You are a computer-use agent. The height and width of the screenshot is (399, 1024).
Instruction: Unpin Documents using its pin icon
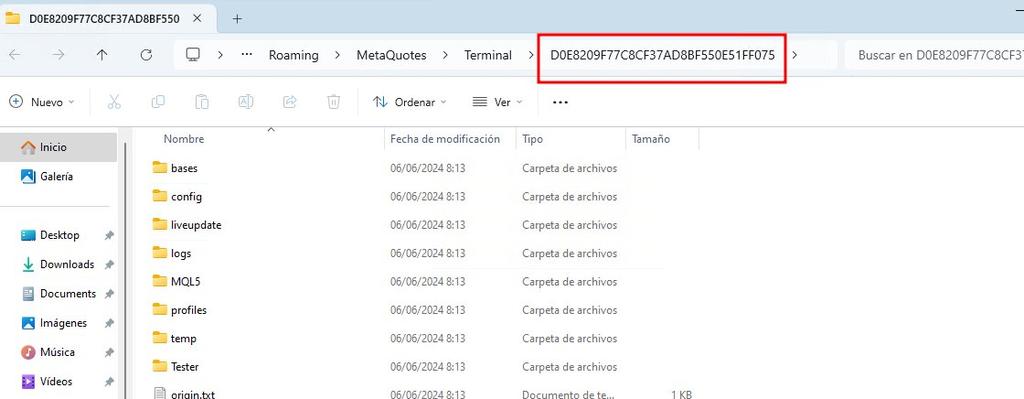109,294
